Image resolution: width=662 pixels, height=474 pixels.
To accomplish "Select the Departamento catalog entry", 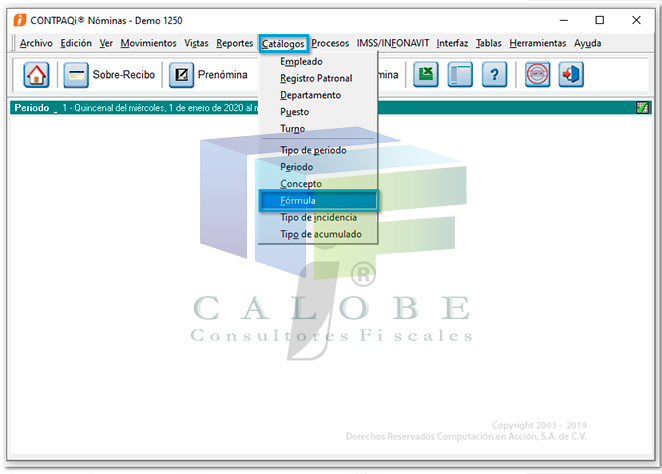I will (x=318, y=95).
